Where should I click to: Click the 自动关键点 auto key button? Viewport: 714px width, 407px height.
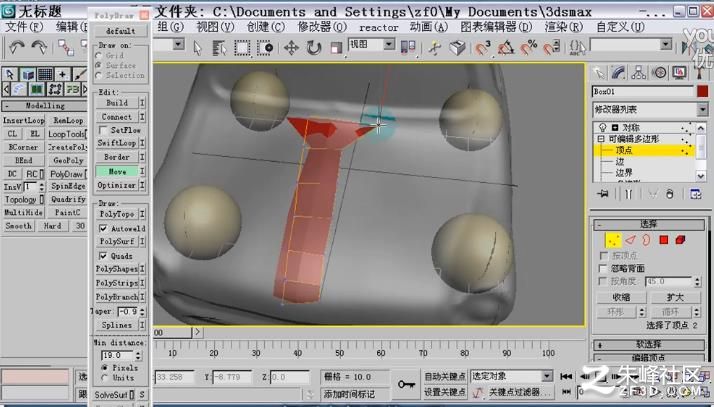pyautogui.click(x=445, y=376)
